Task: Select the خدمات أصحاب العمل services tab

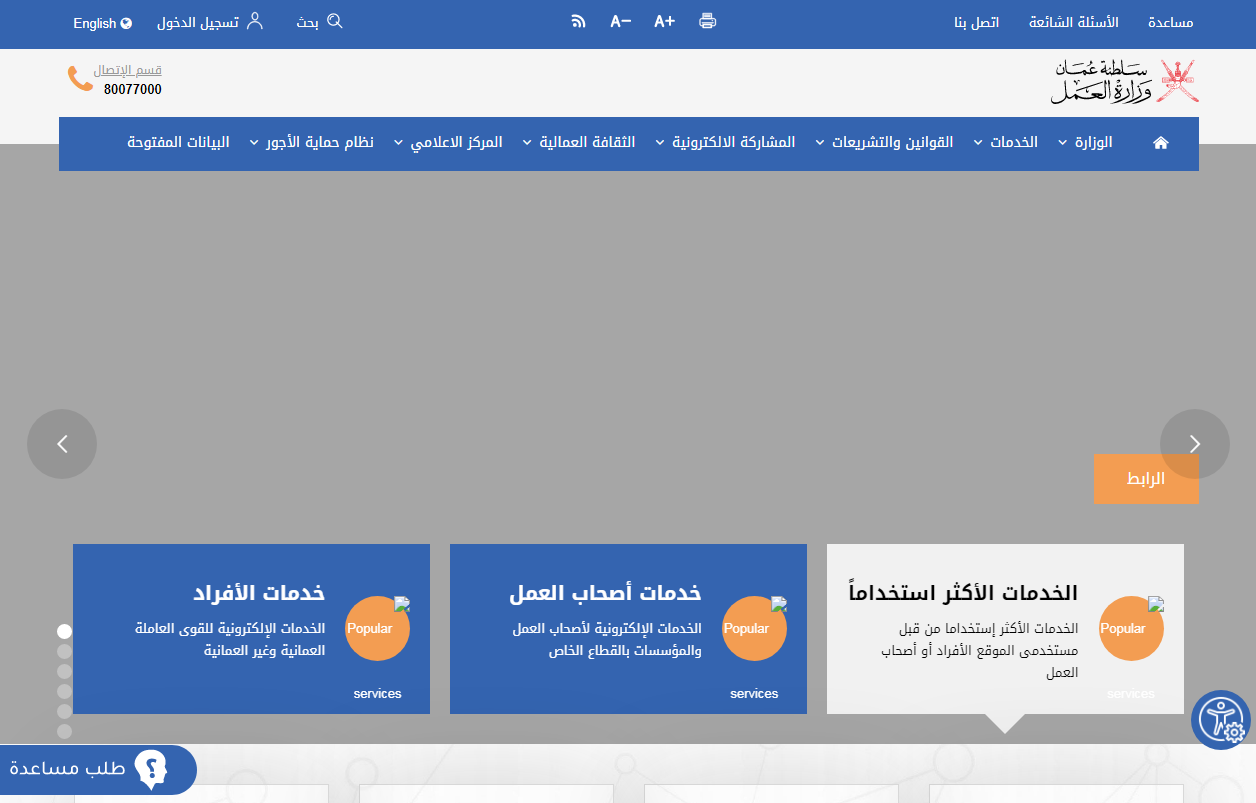Action: point(628,628)
